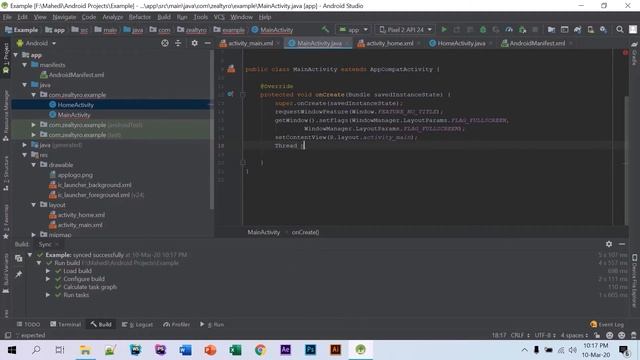This screenshot has height=360, width=640.
Task: Run the app with green play button
Action: (x=444, y=29)
